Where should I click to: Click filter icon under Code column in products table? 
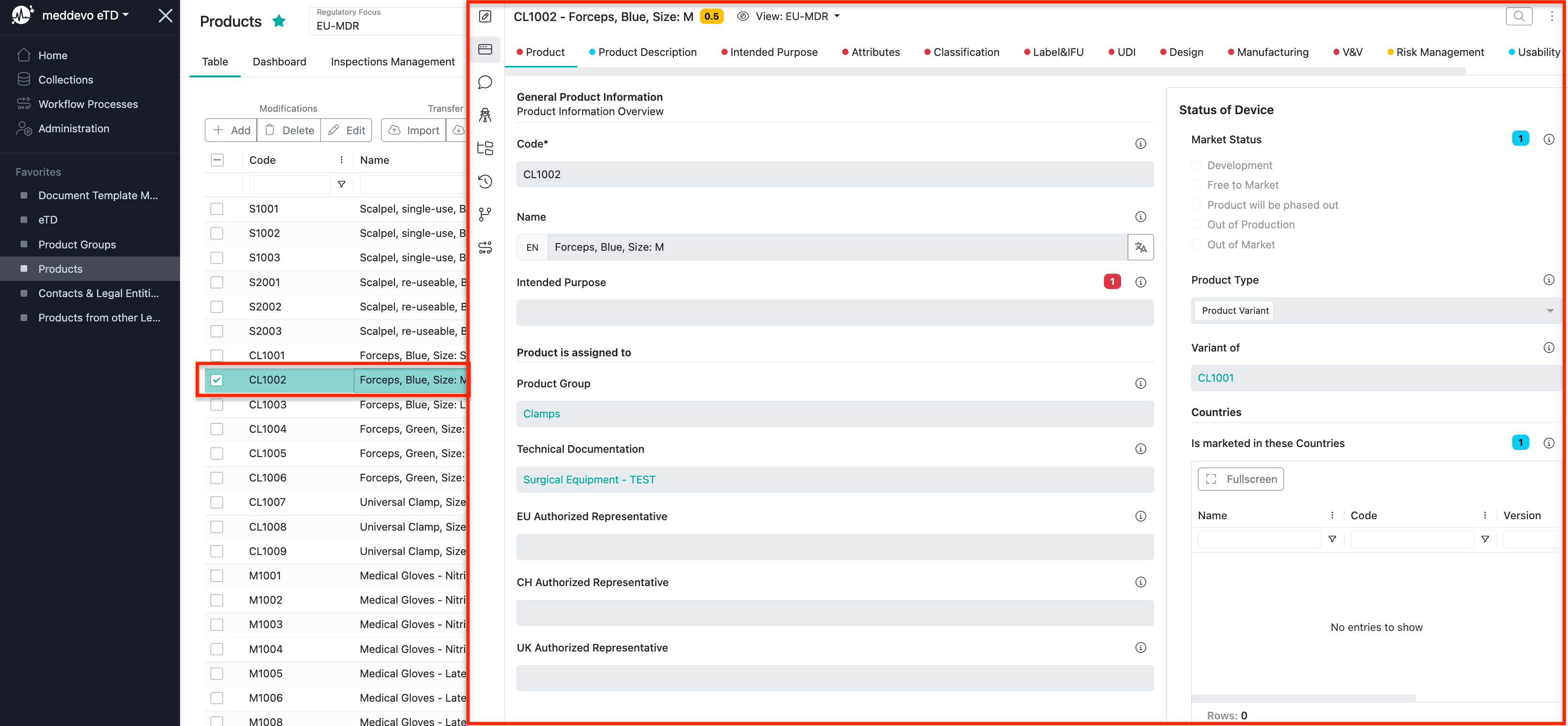[341, 184]
